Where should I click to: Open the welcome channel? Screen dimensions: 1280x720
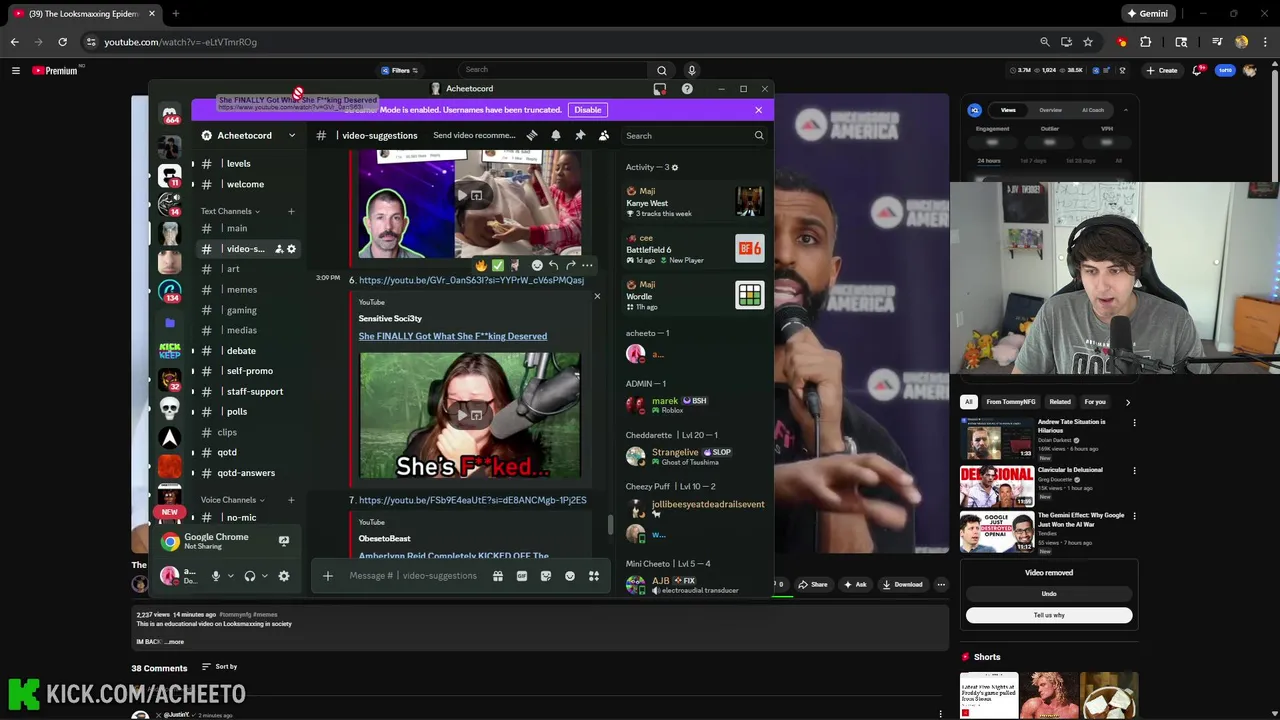pyautogui.click(x=247, y=184)
